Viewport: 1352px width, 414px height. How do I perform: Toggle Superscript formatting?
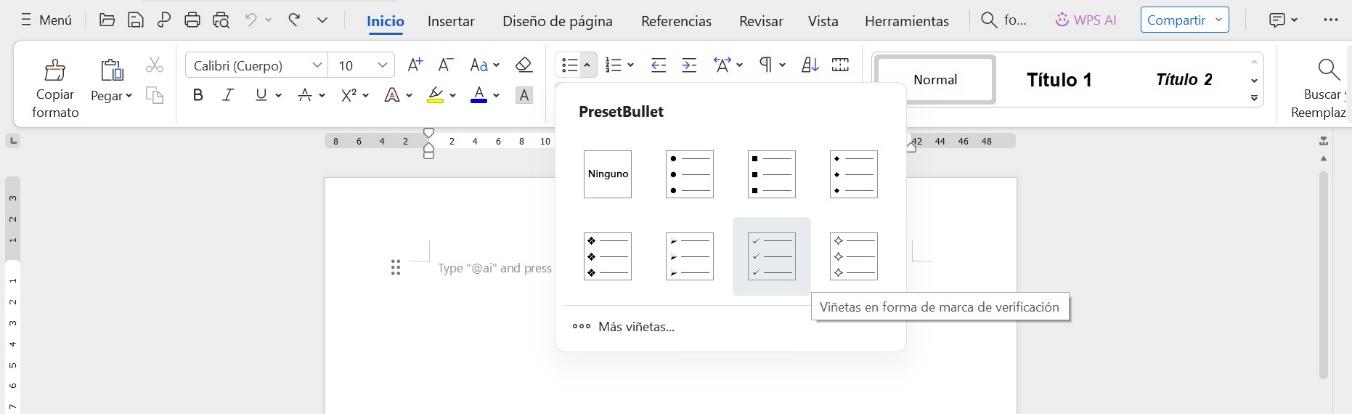pos(349,95)
